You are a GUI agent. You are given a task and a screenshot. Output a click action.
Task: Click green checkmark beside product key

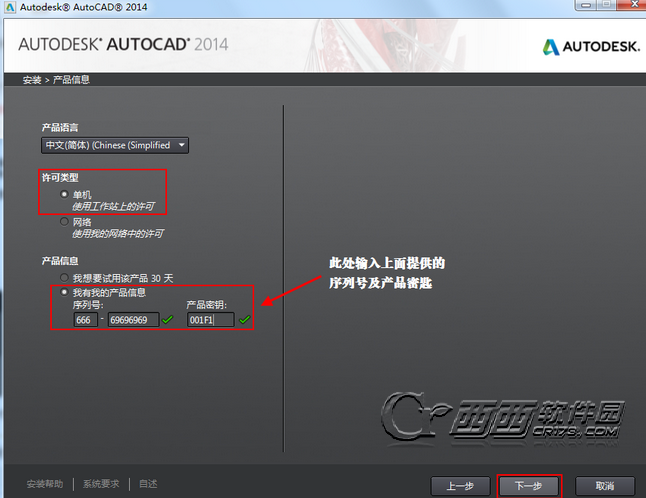click(244, 320)
